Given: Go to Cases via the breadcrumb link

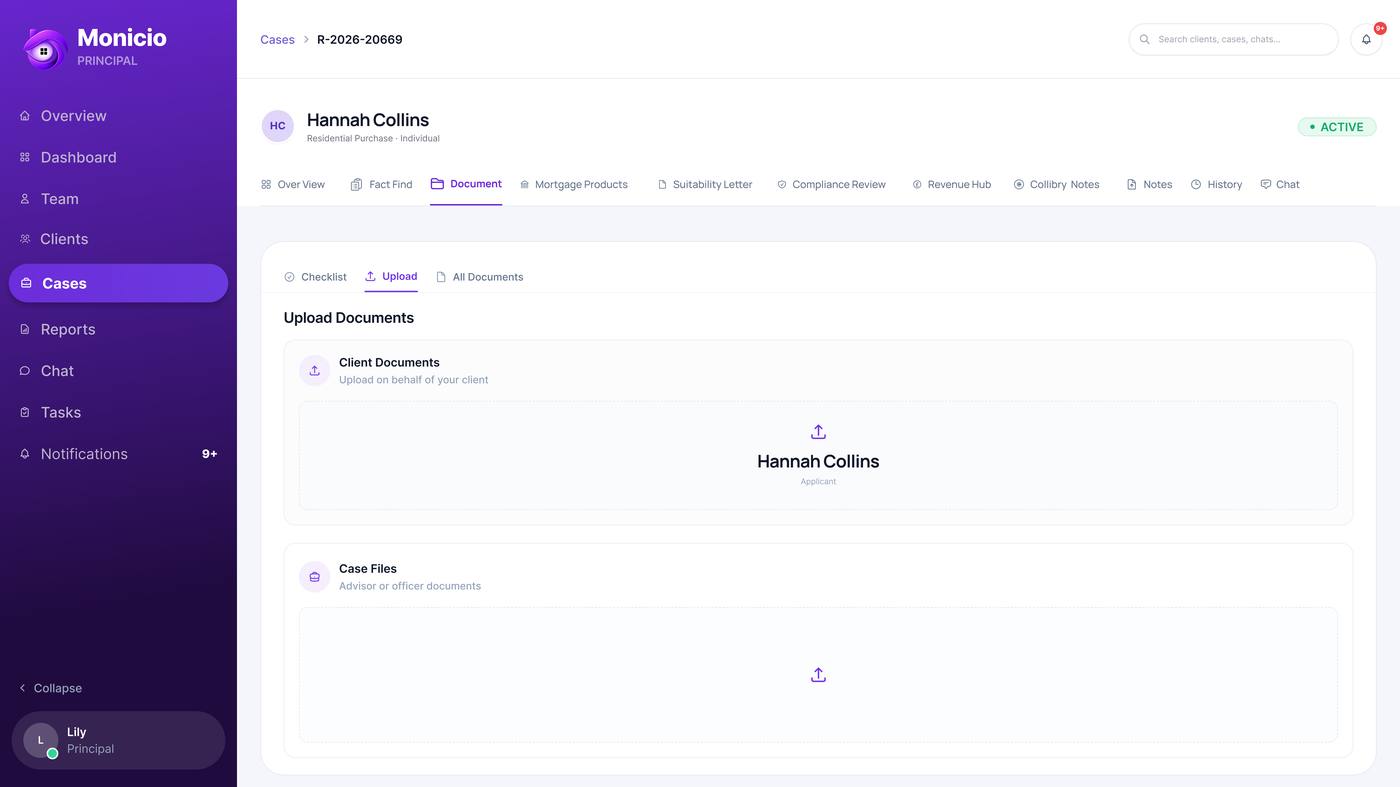Looking at the screenshot, I should 277,40.
